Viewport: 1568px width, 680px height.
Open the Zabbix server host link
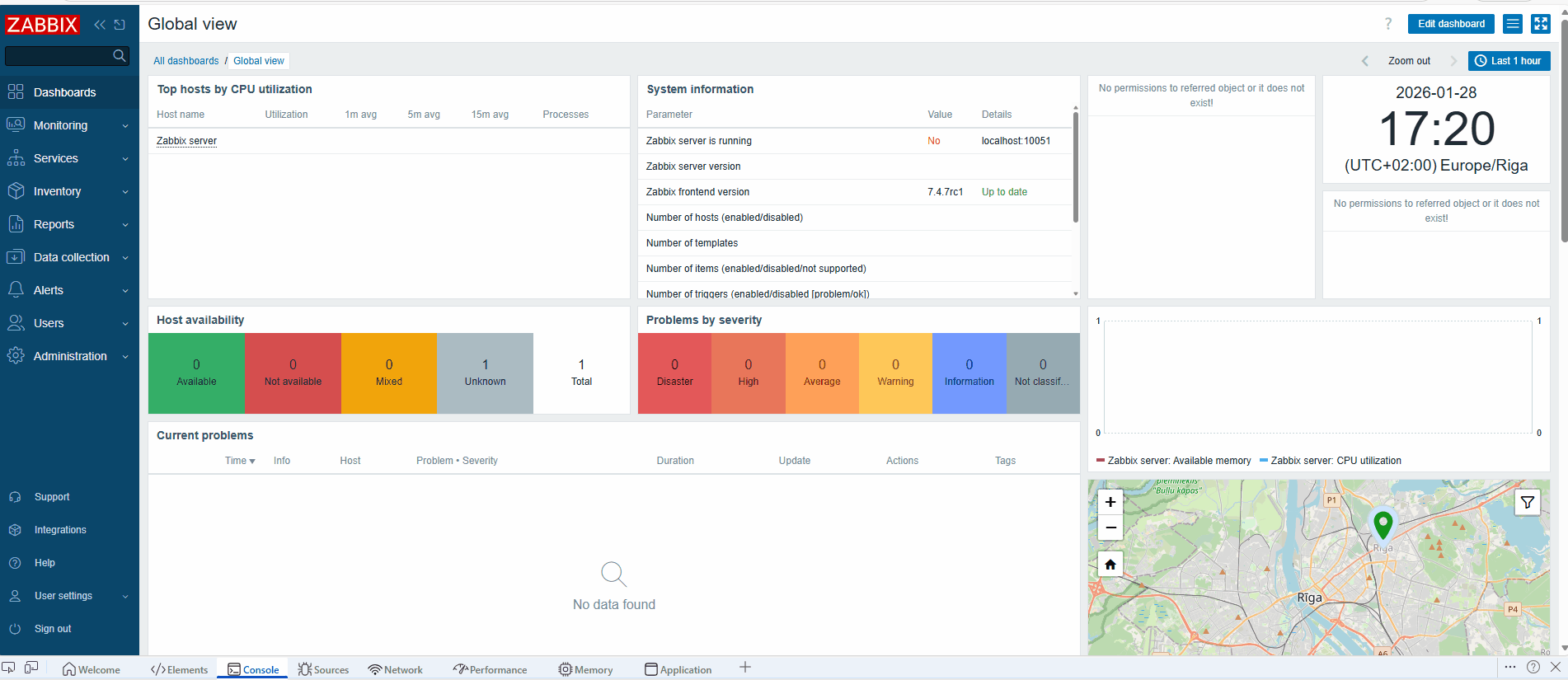click(186, 141)
